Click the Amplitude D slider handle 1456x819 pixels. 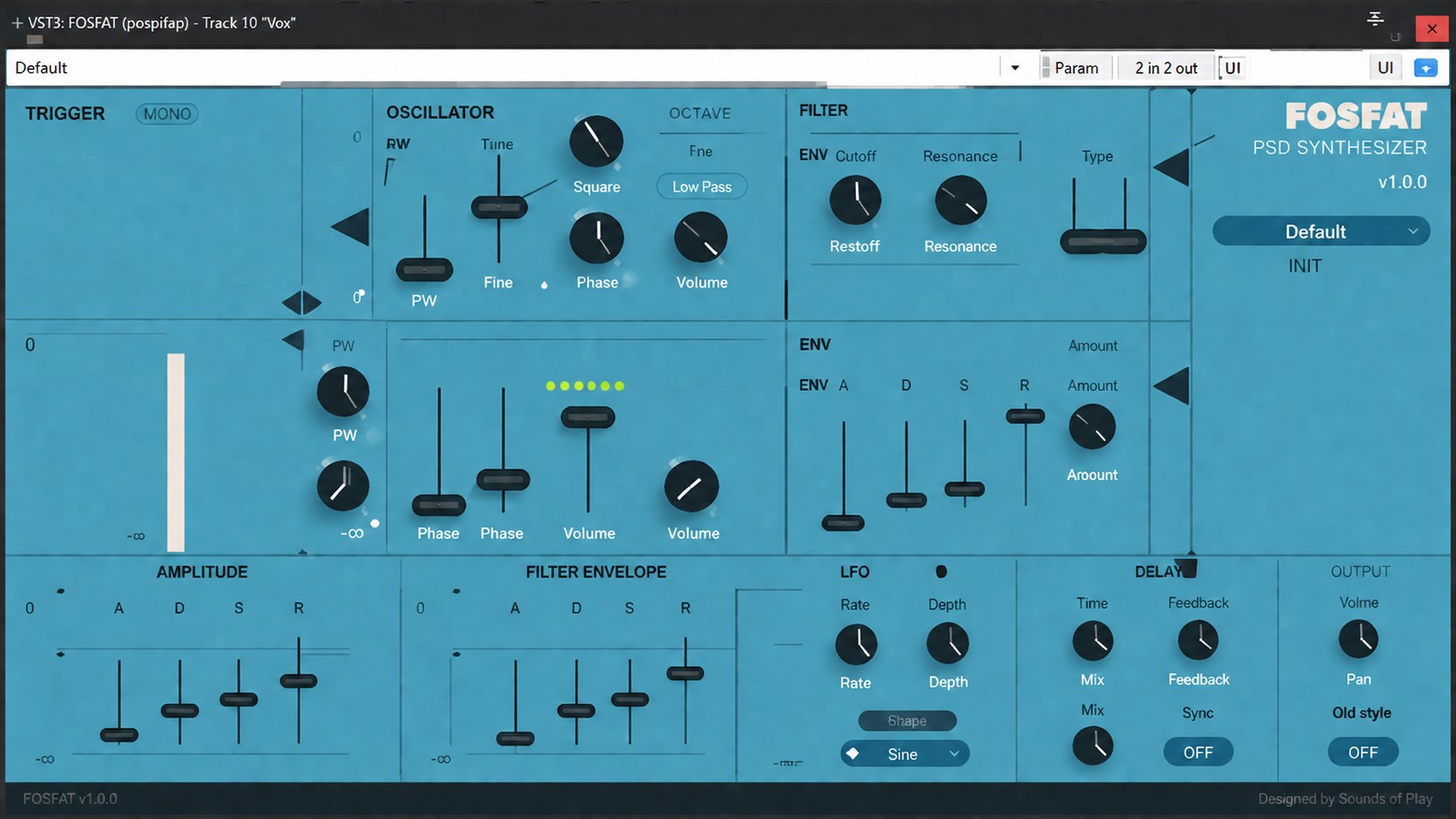coord(180,711)
